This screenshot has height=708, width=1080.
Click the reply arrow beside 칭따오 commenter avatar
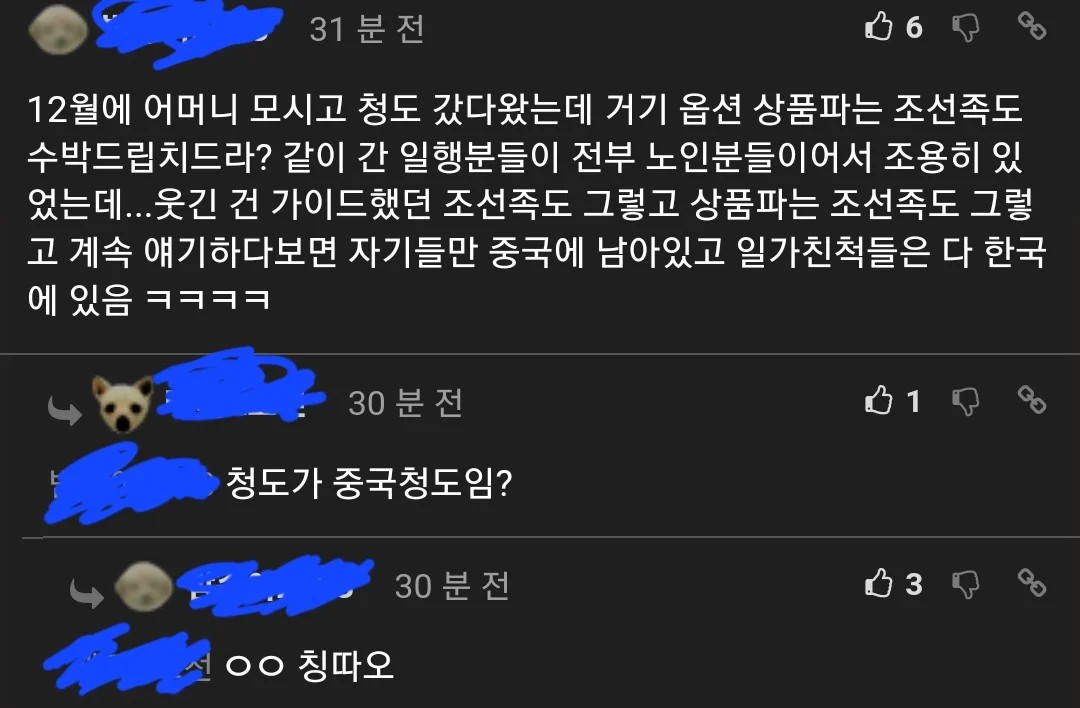pyautogui.click(x=87, y=594)
